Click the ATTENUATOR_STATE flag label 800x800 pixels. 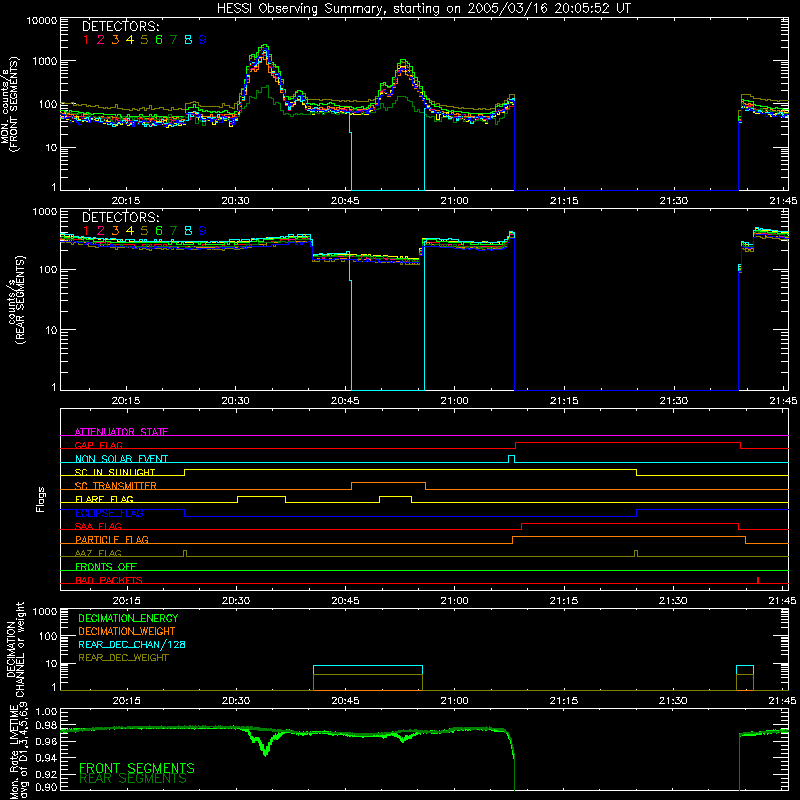[x=121, y=432]
